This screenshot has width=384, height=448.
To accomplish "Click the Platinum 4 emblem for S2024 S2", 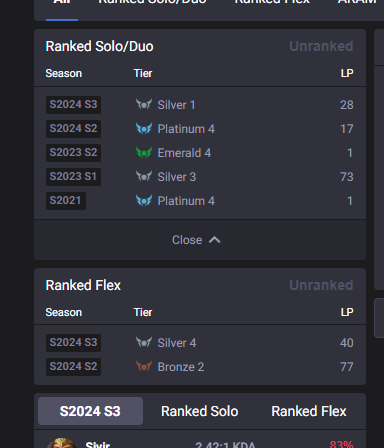I will click(144, 128).
